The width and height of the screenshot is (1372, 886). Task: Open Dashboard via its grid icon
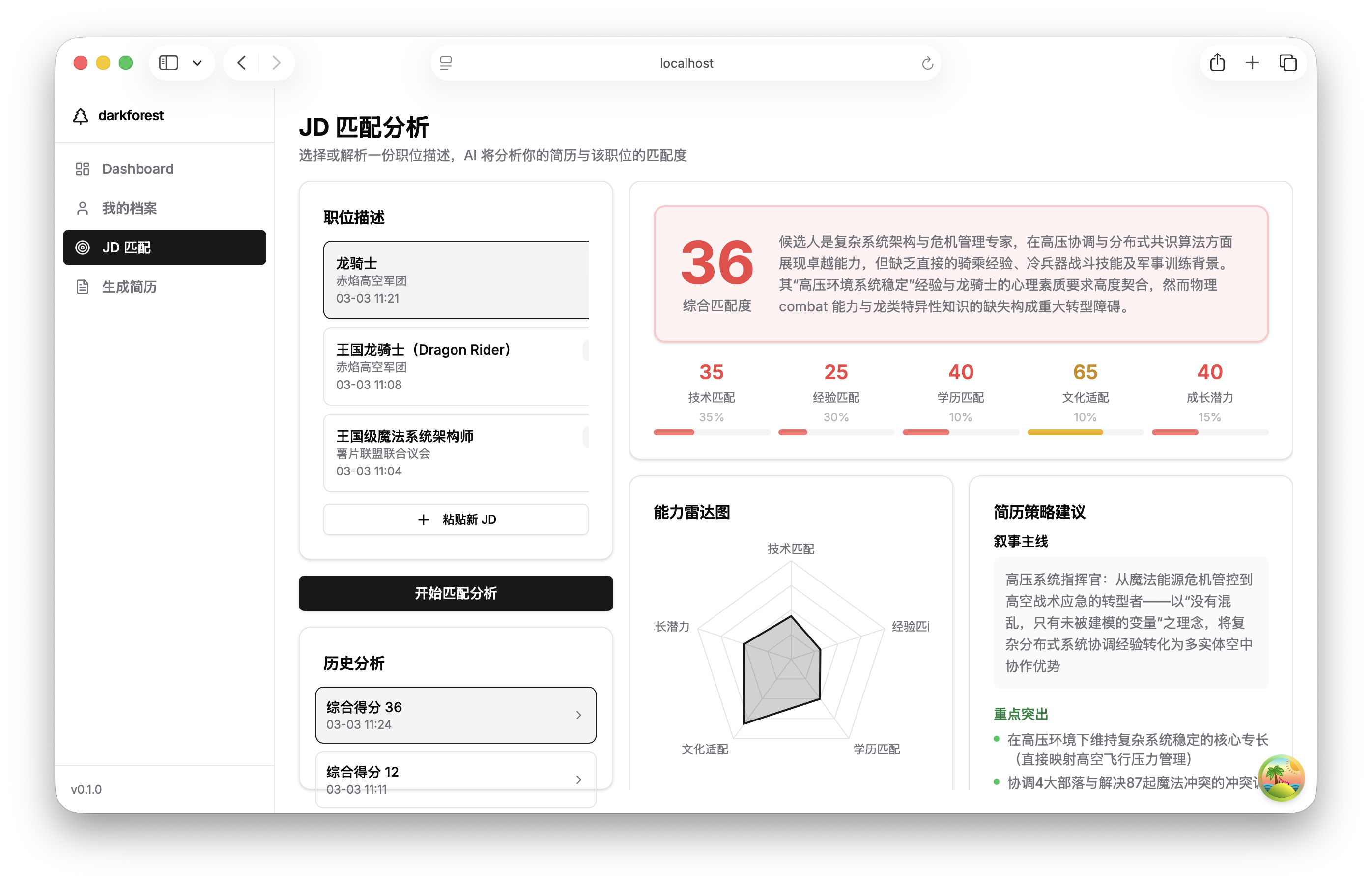point(82,168)
